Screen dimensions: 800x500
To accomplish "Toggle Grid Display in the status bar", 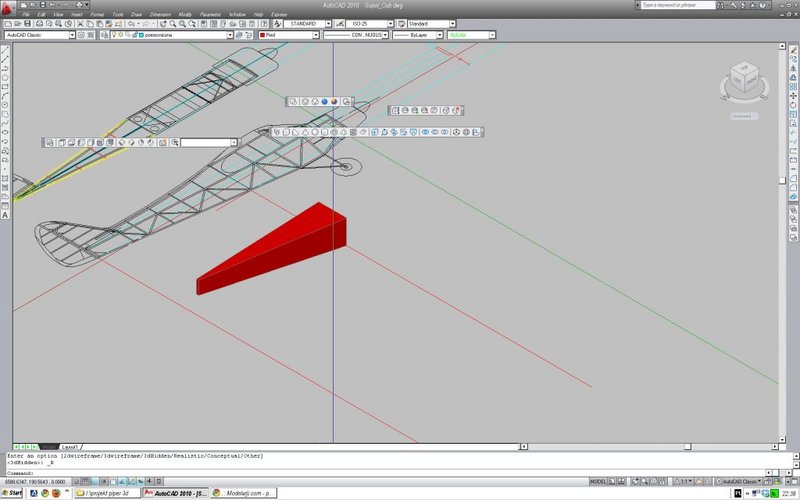I will coord(85,481).
